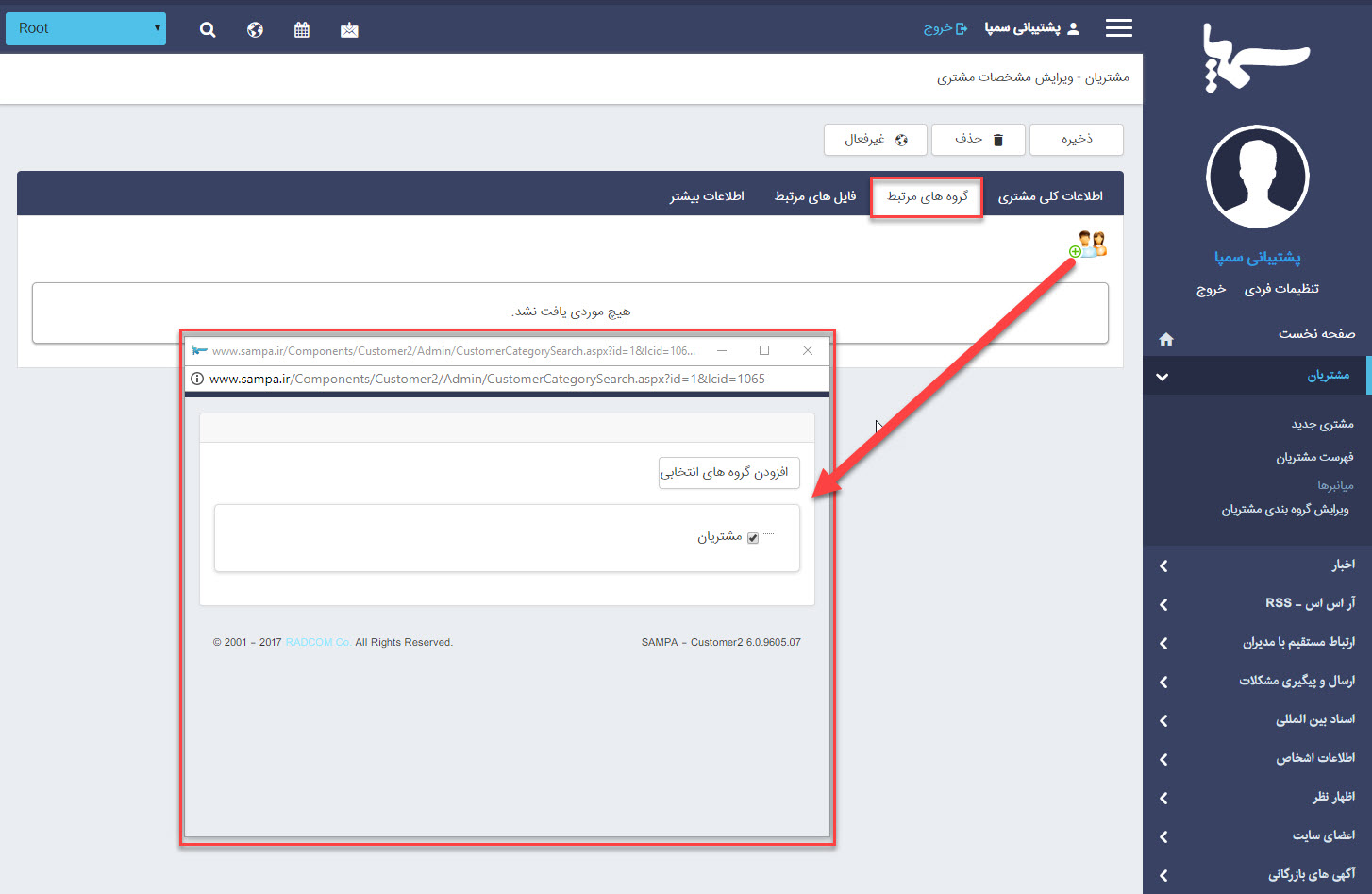The height and width of the screenshot is (894, 1372).
Task: Click the popup address bar URL field
Action: [x=487, y=379]
